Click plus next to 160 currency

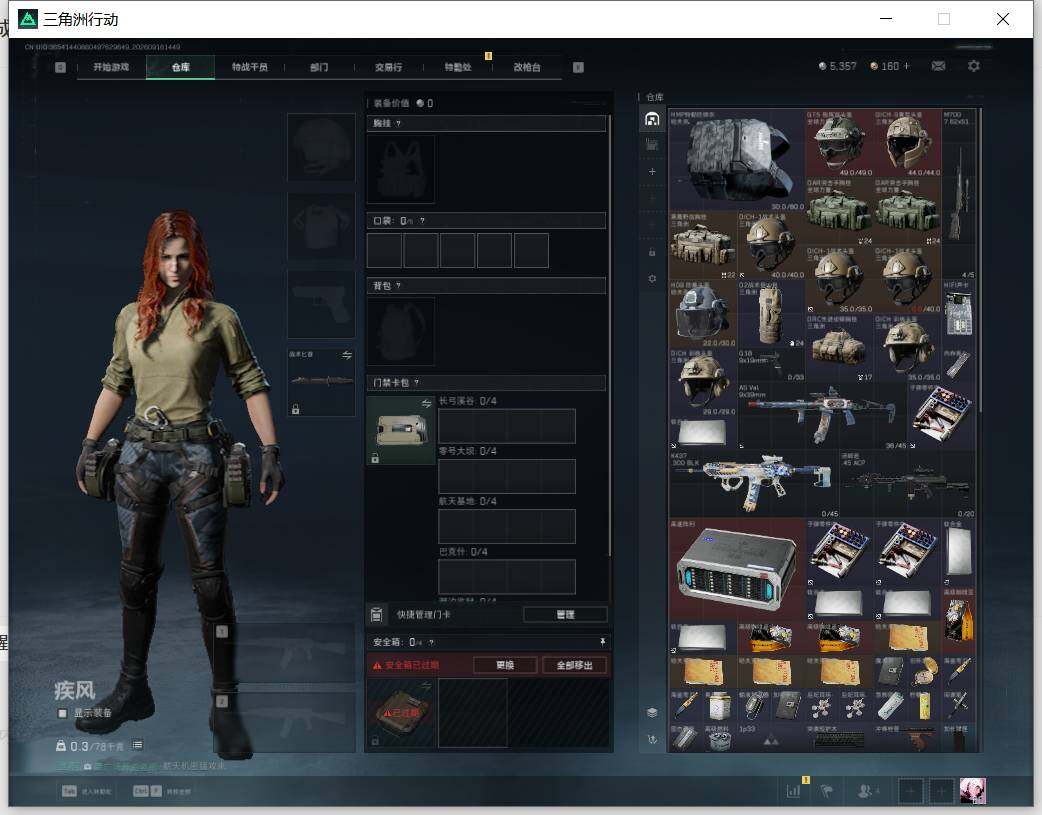(x=906, y=66)
